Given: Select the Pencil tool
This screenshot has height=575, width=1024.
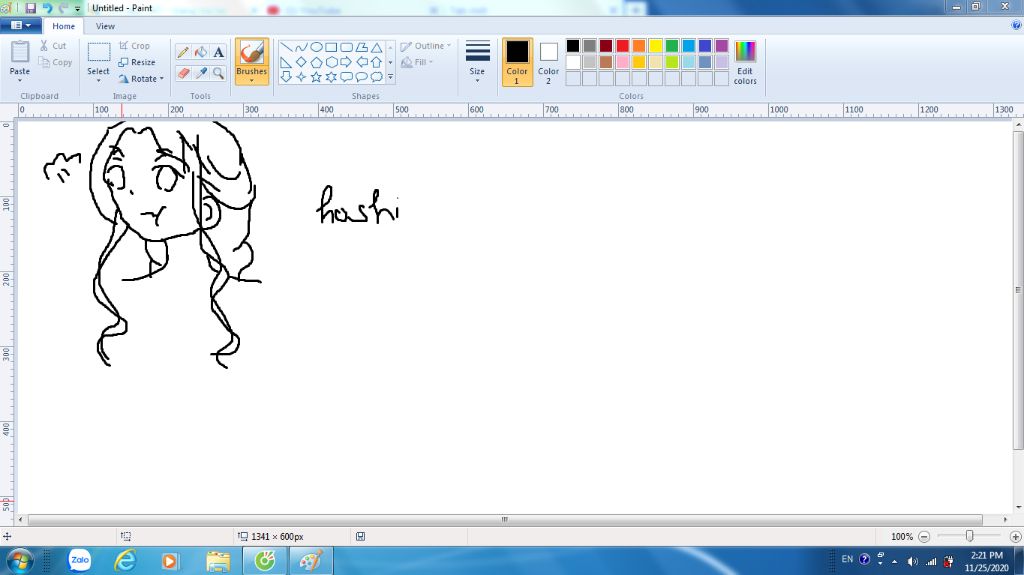Looking at the screenshot, I should 183,52.
